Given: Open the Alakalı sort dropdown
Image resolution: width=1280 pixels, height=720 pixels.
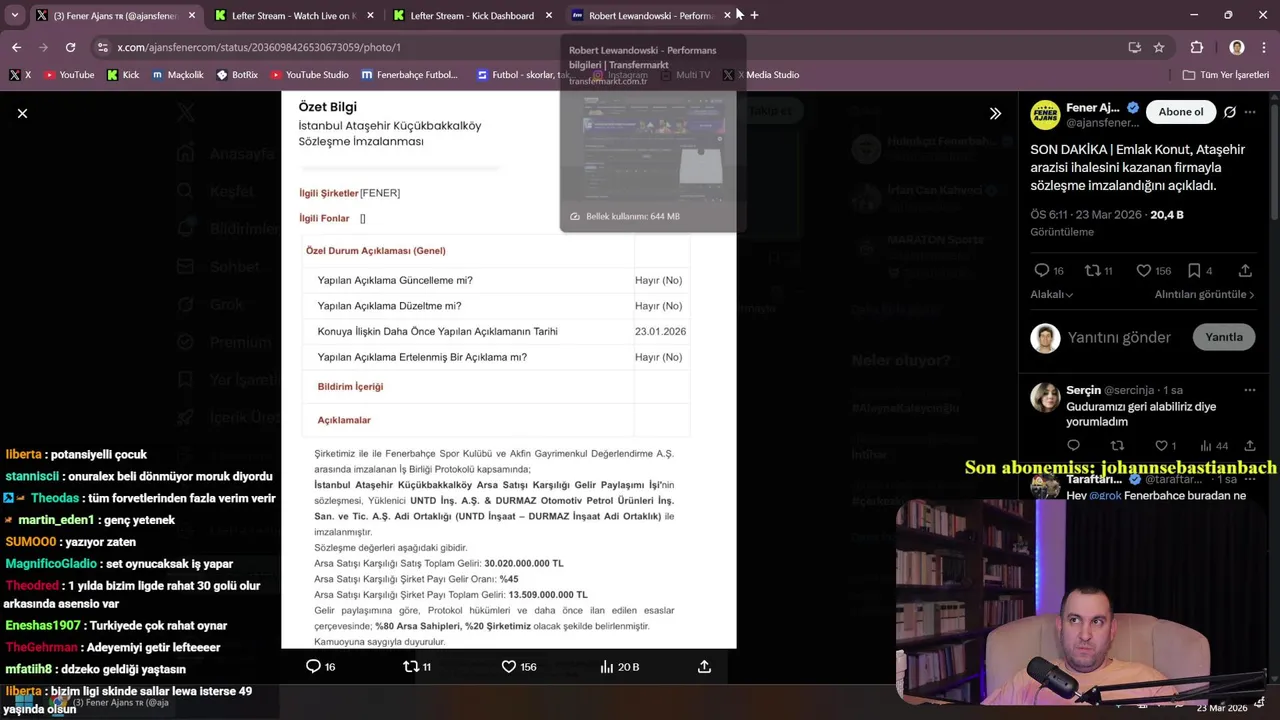Looking at the screenshot, I should point(1052,294).
